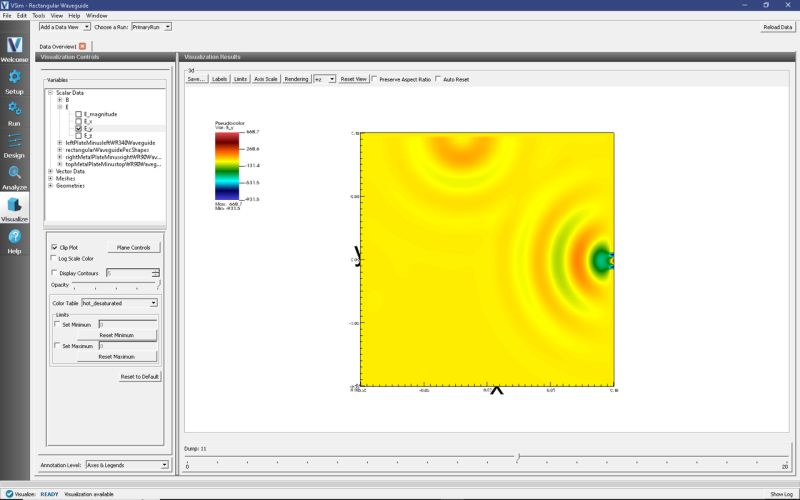The width and height of the screenshot is (800, 500).
Task: Open the Design section icon
Action: click(x=14, y=141)
